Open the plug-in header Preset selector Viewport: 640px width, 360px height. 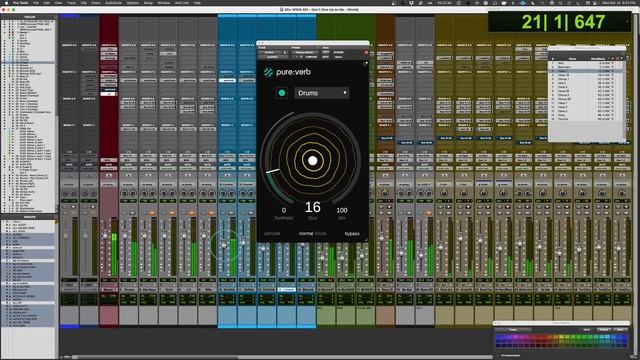point(304,53)
